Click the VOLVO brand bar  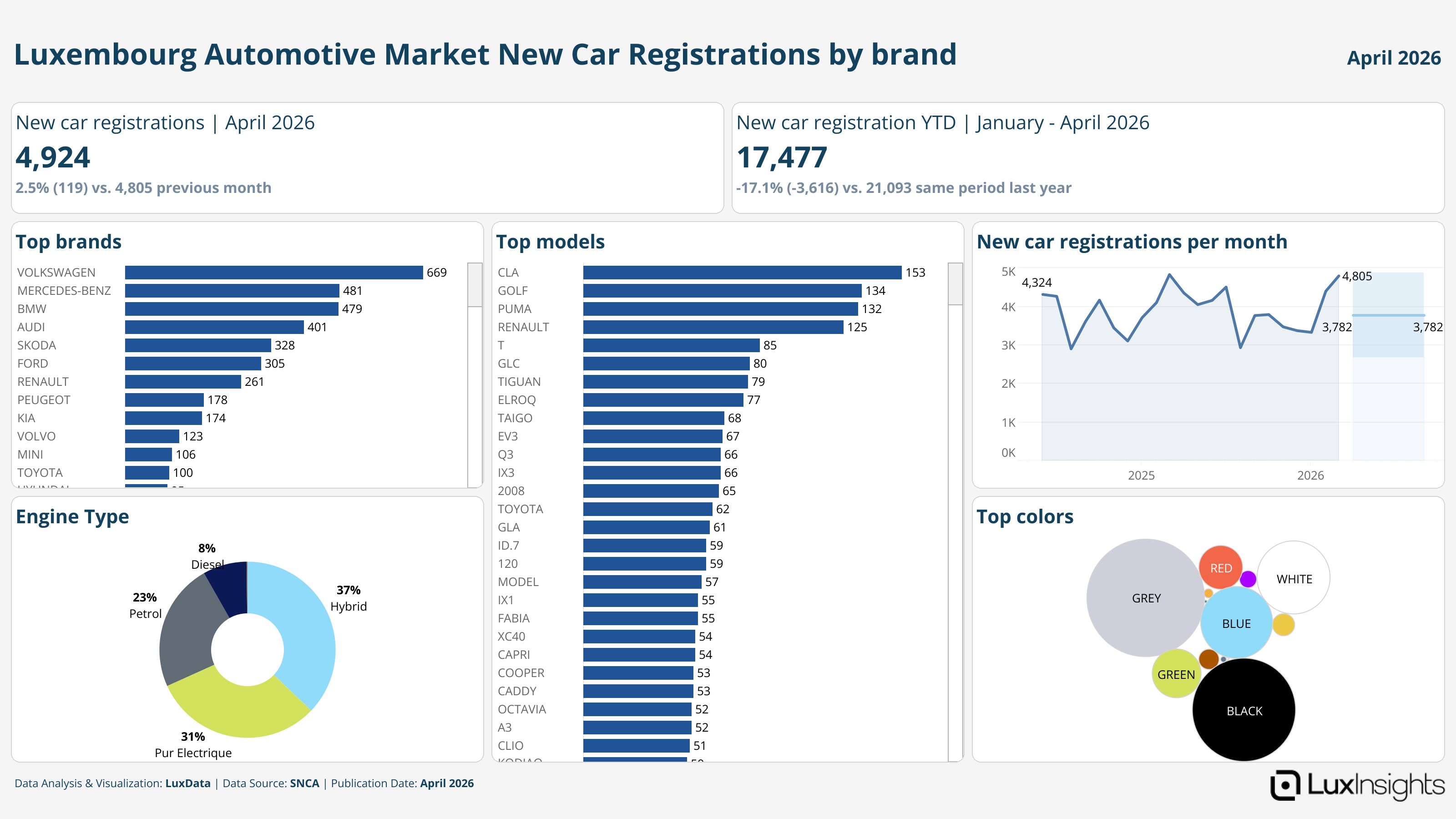pos(152,436)
